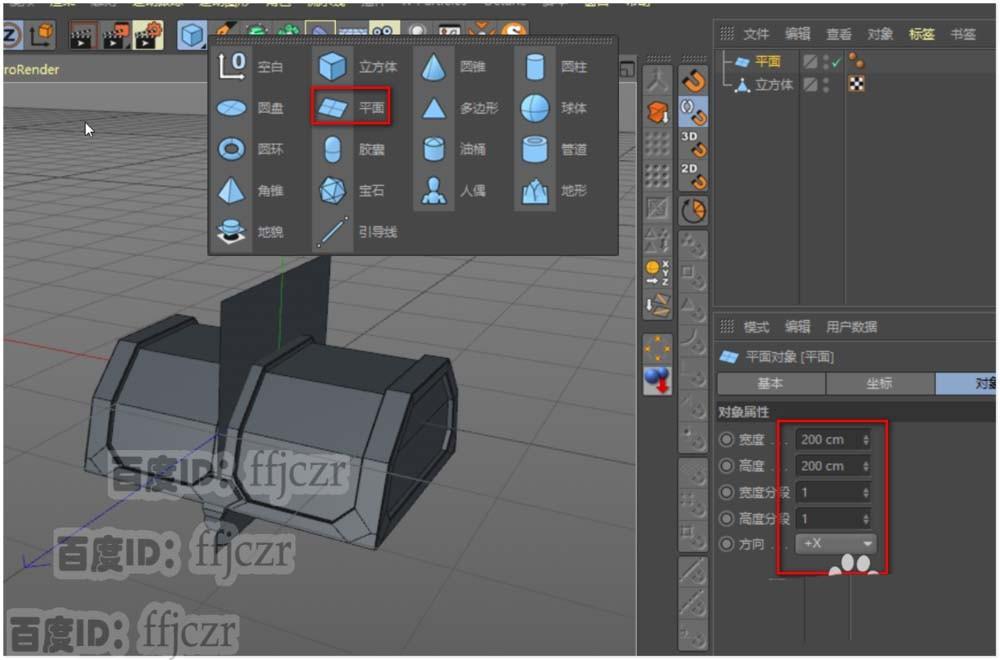Increase 宽度分段 with its up stepper arrow
The image size is (1000, 660).
click(x=867, y=488)
